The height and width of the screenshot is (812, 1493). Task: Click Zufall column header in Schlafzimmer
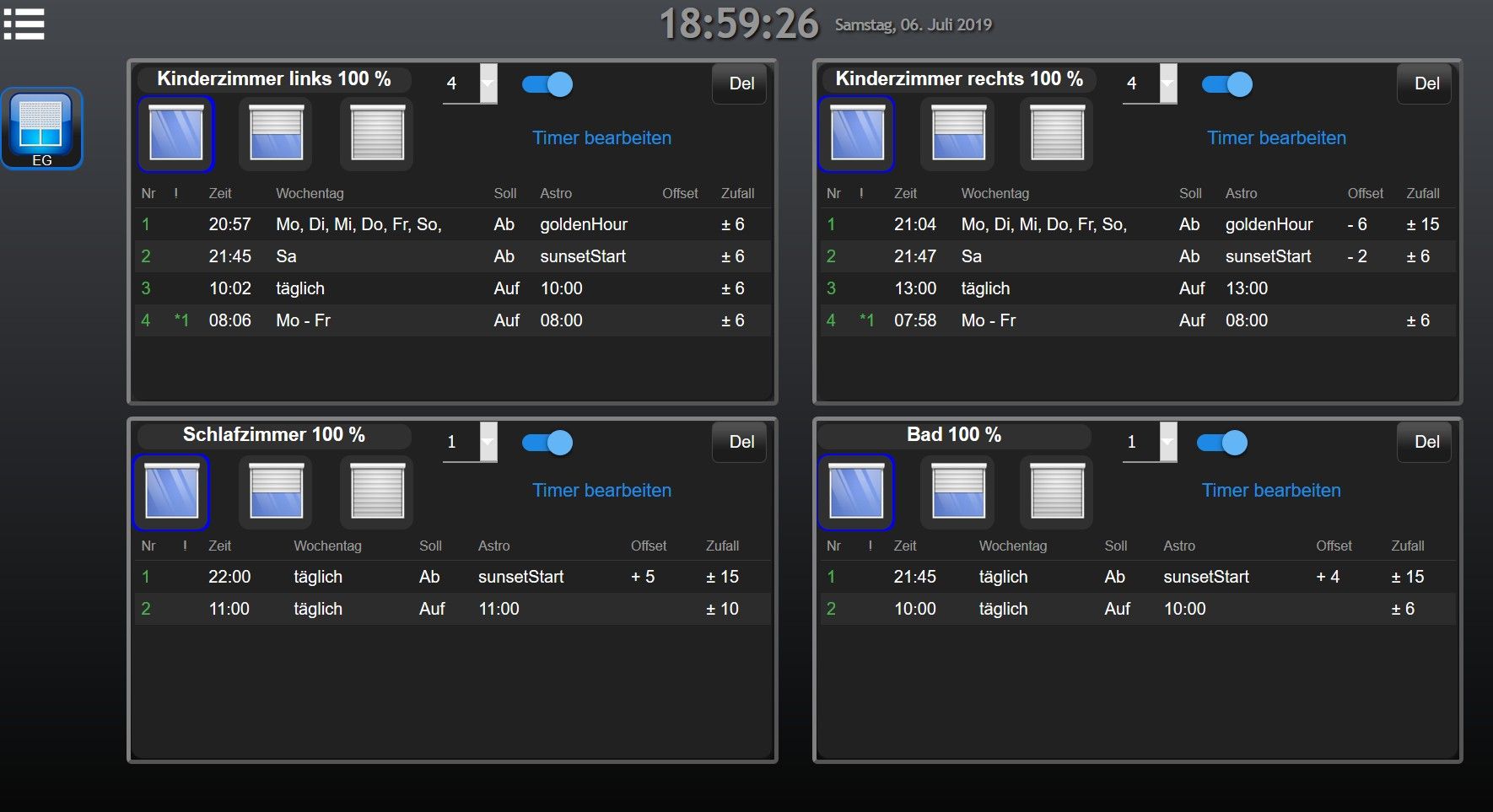tap(722, 546)
